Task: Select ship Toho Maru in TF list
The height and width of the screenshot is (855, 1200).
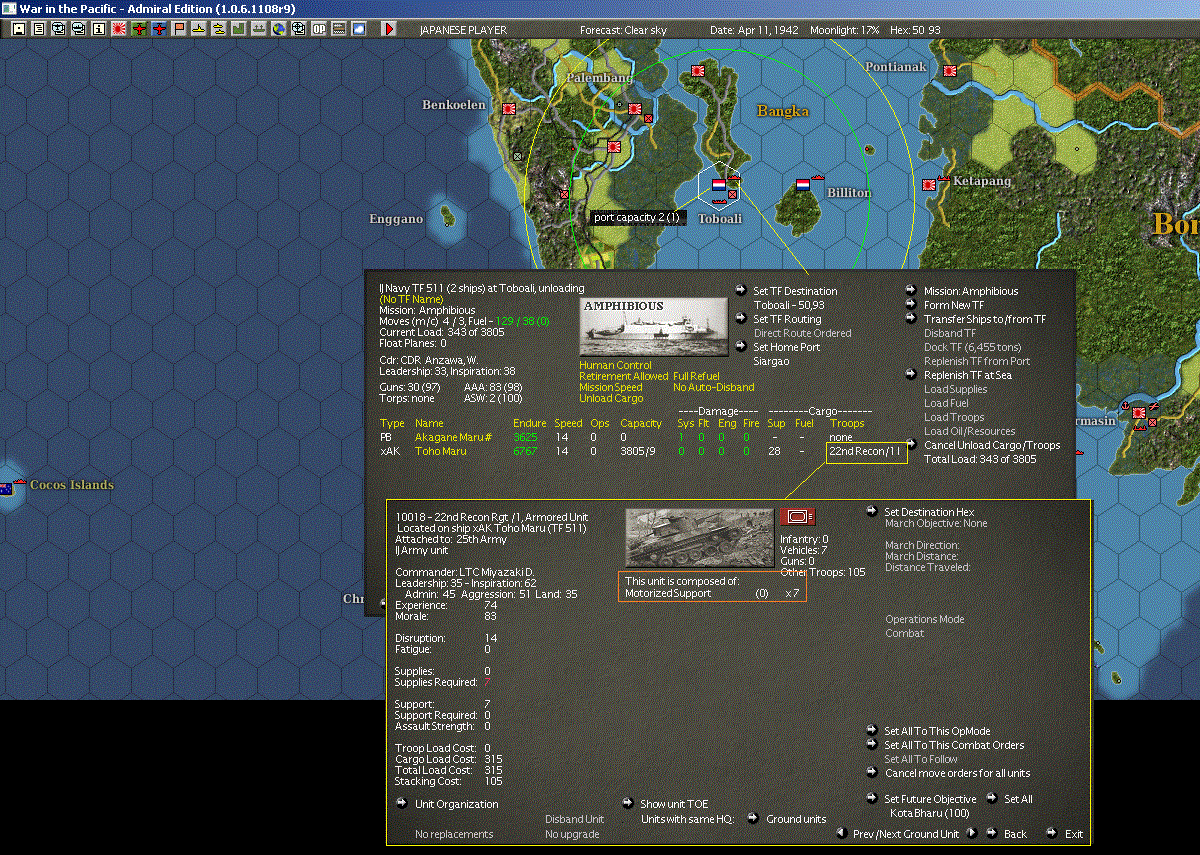Action: [440, 451]
